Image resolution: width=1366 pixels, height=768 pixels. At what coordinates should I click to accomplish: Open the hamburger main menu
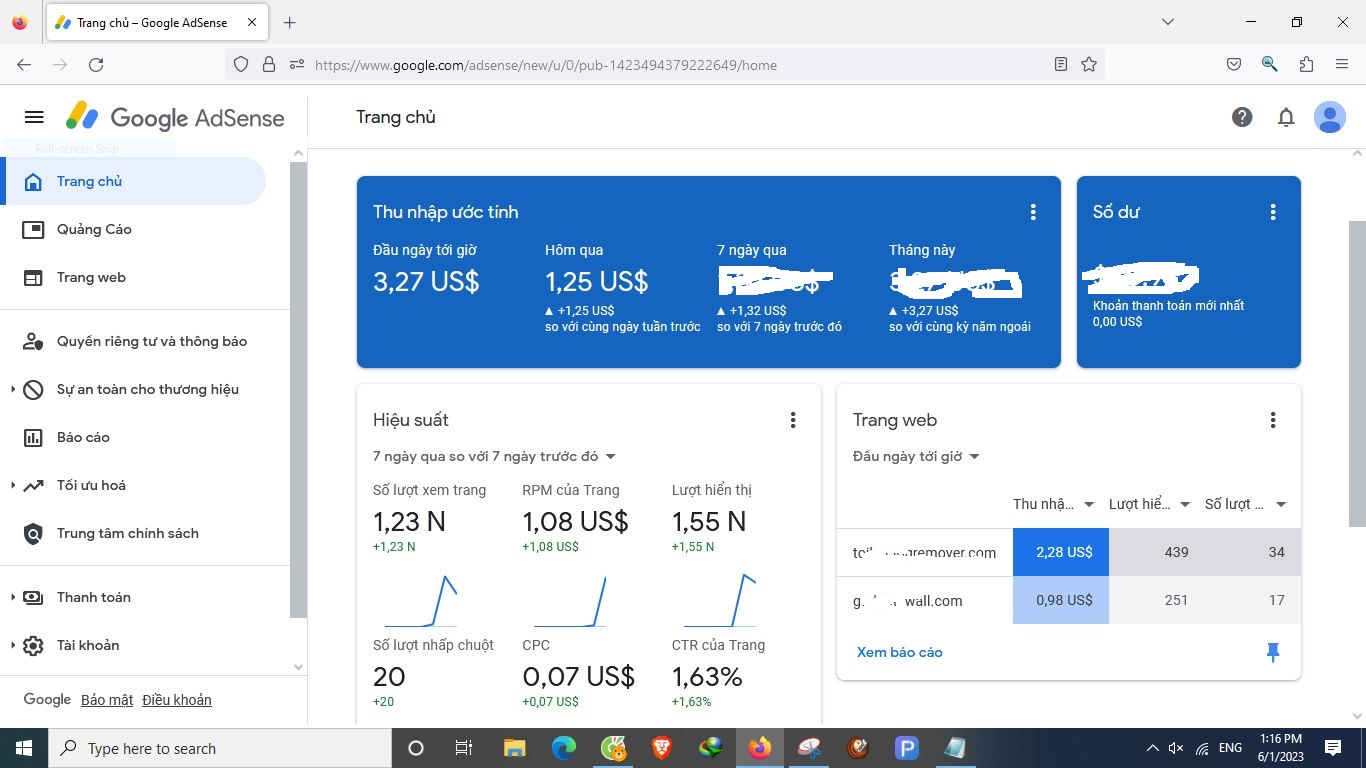click(x=34, y=117)
